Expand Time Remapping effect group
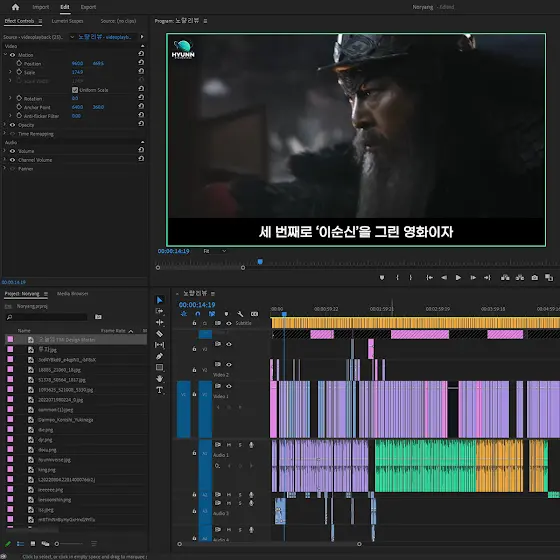The image size is (560, 560). pos(5,133)
